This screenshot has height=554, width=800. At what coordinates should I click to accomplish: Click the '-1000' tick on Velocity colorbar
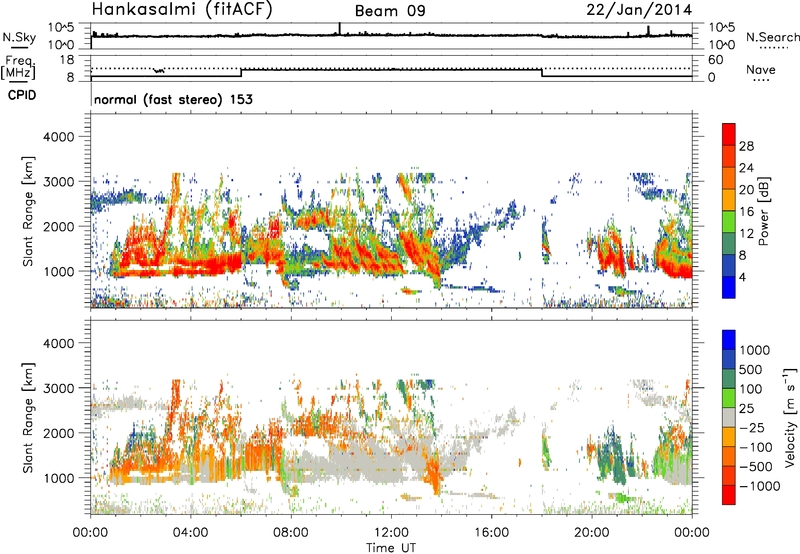tap(759, 486)
